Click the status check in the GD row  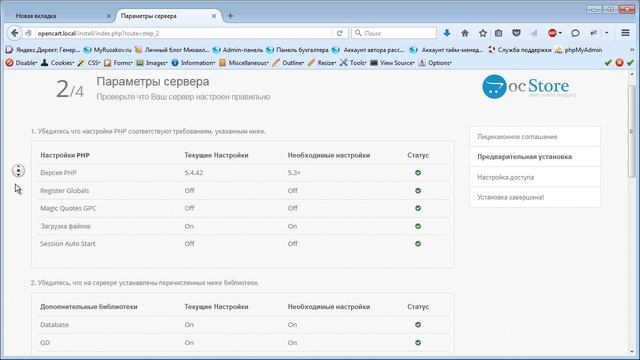(418, 343)
